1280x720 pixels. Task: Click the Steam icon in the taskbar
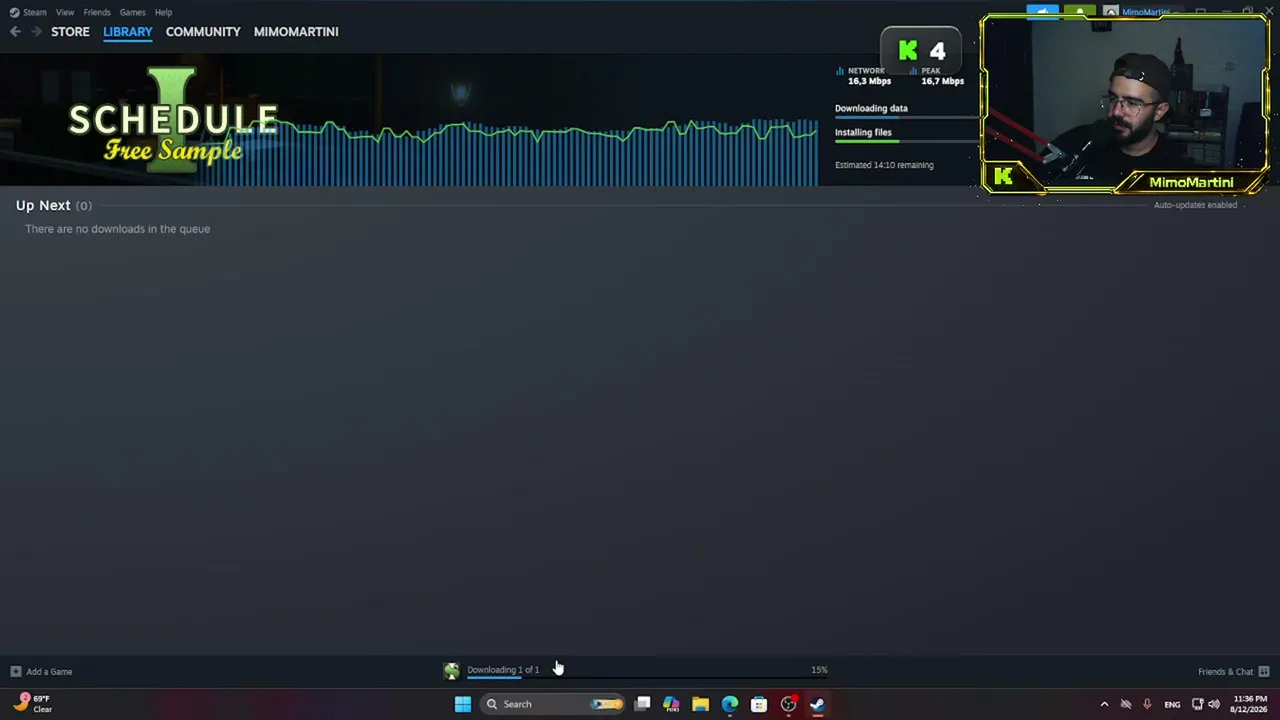tap(817, 704)
